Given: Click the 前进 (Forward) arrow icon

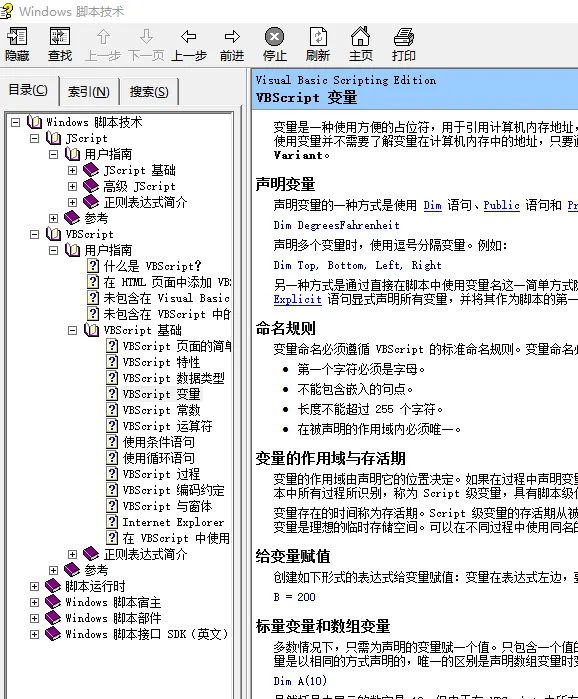Looking at the screenshot, I should 232,36.
